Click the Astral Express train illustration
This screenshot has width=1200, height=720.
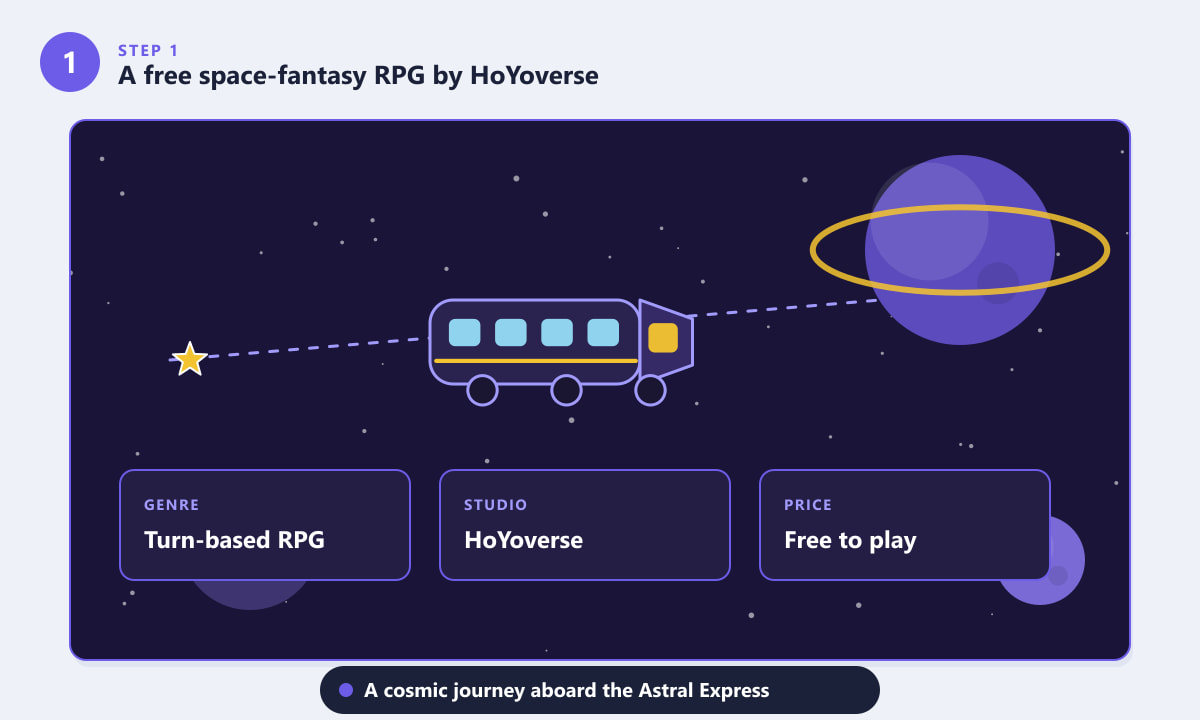[561, 351]
